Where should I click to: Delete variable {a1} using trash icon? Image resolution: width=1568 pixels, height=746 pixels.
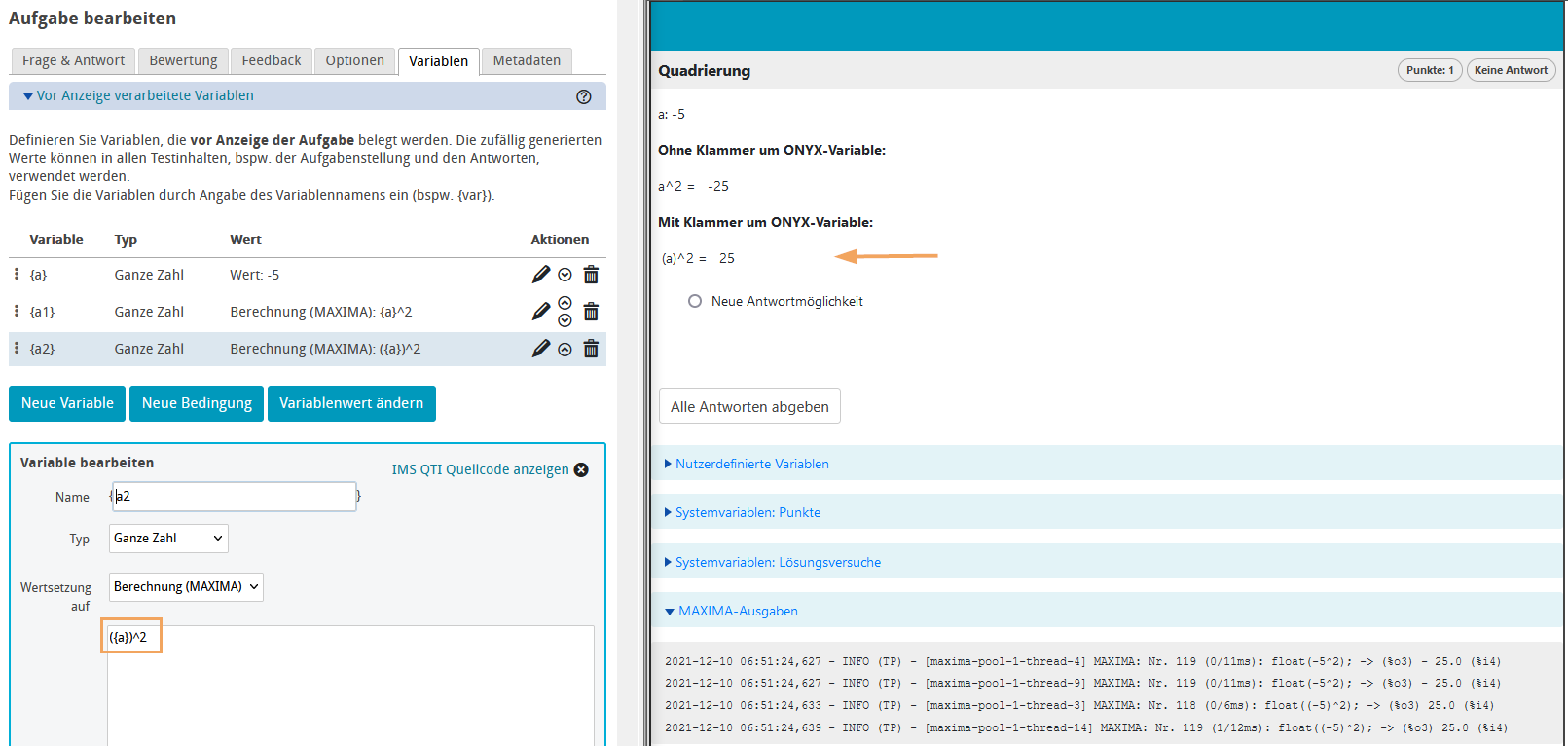click(591, 312)
